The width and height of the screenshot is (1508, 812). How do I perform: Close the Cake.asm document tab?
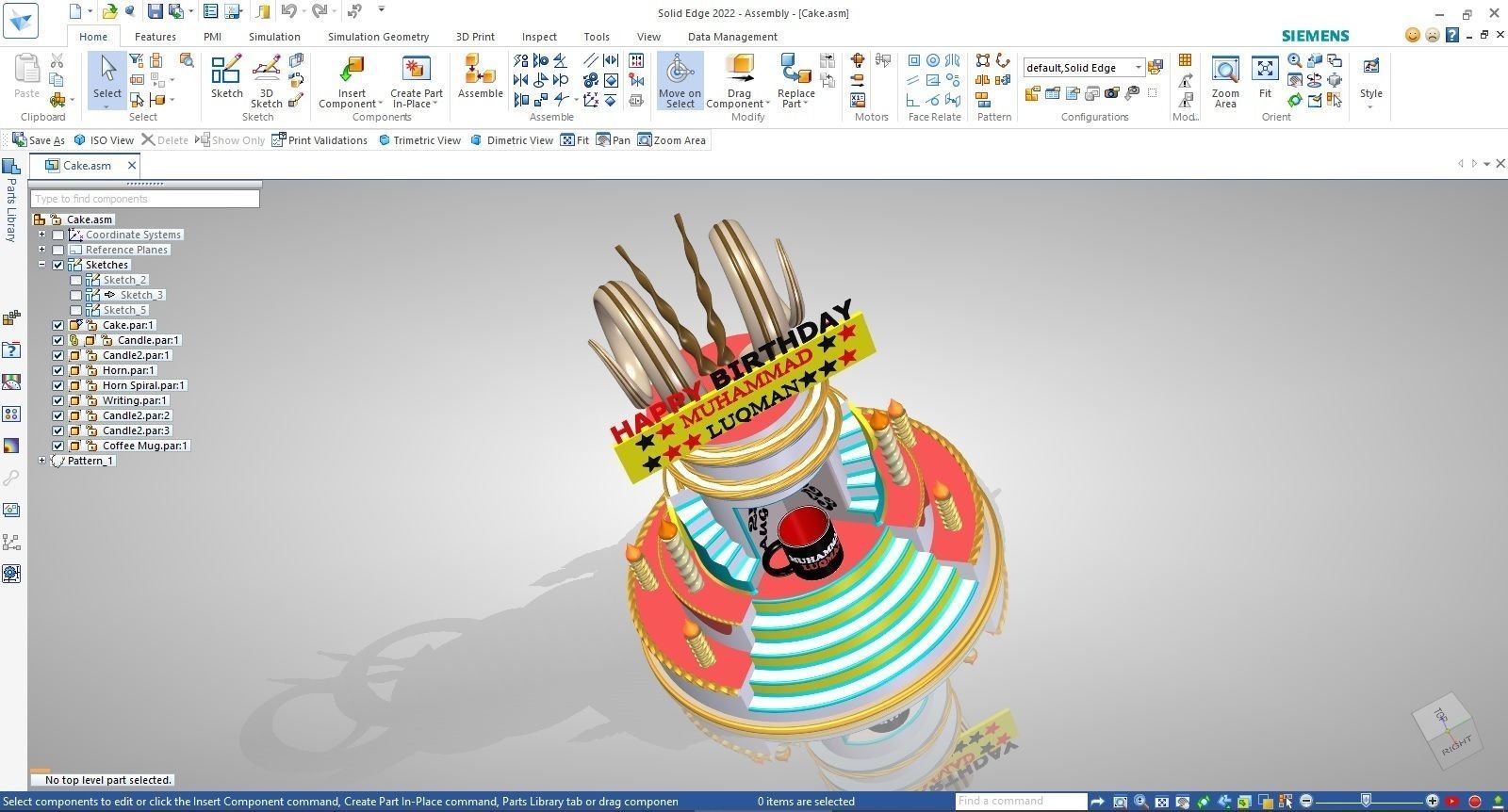coord(132,165)
